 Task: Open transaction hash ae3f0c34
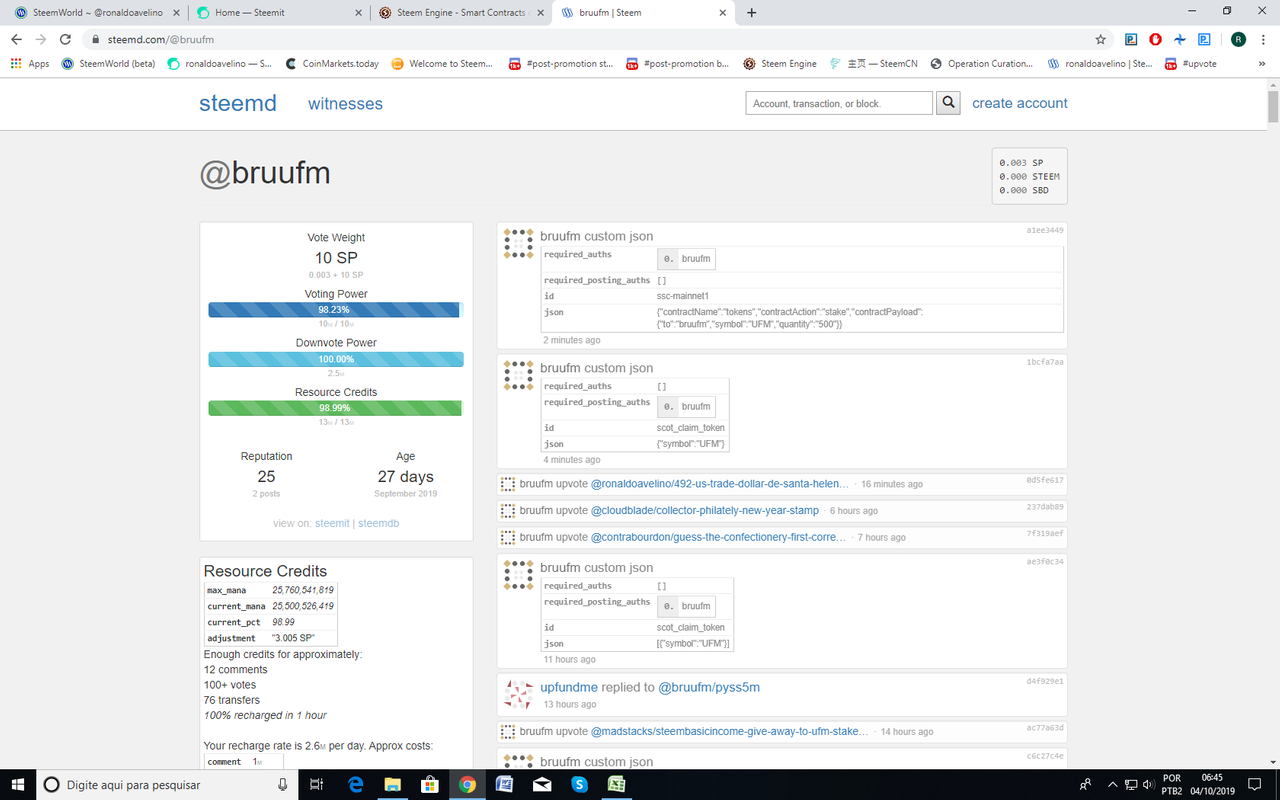[x=1045, y=562]
